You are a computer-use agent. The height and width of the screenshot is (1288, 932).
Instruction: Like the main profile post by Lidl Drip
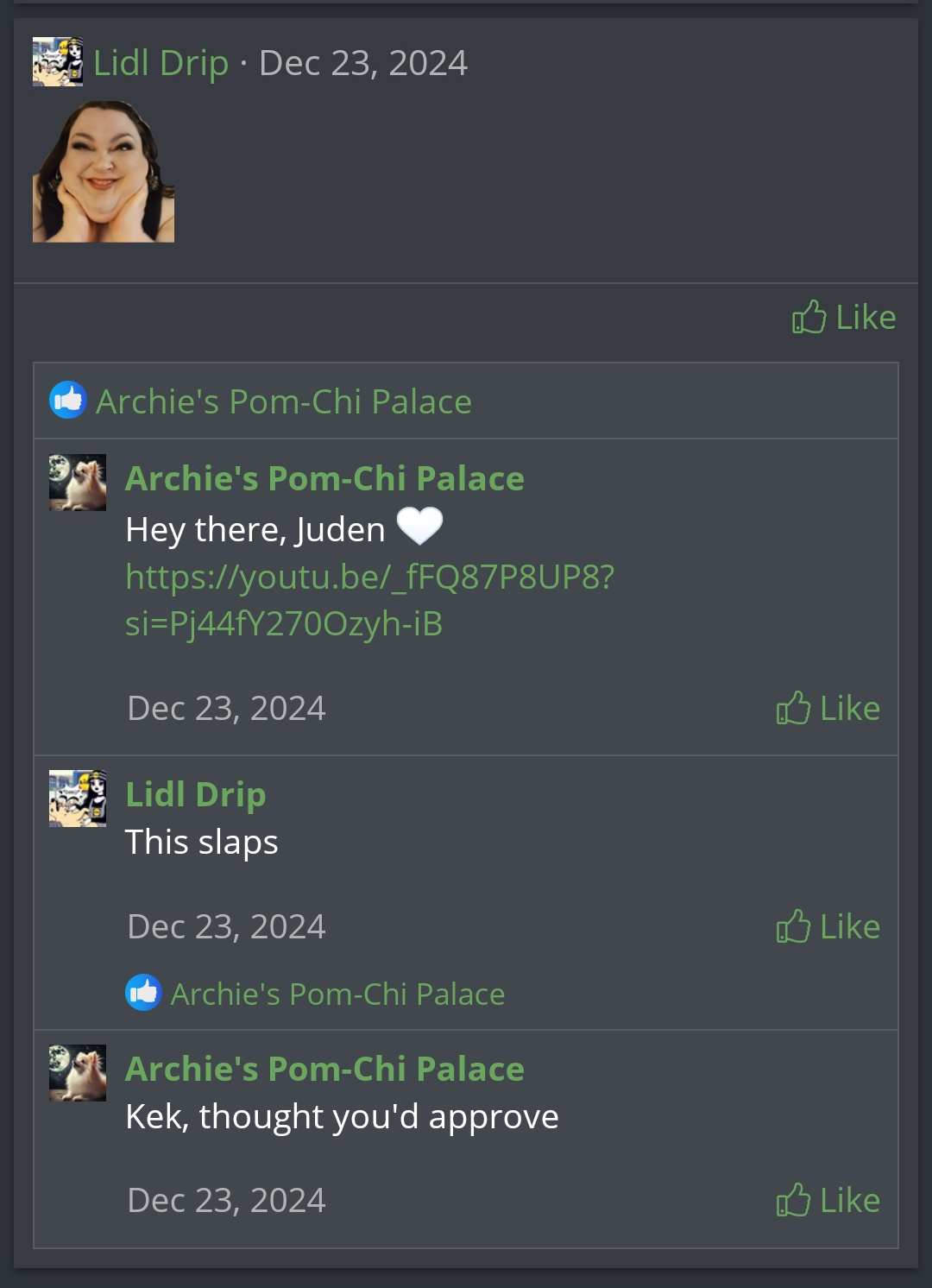(x=844, y=317)
